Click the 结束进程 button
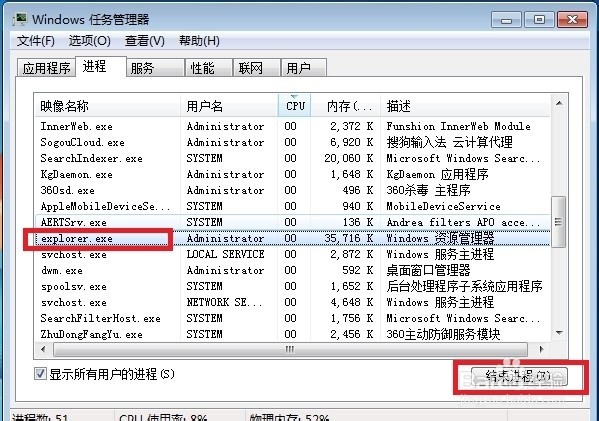Screen dimensions: 599x421 tap(519, 376)
